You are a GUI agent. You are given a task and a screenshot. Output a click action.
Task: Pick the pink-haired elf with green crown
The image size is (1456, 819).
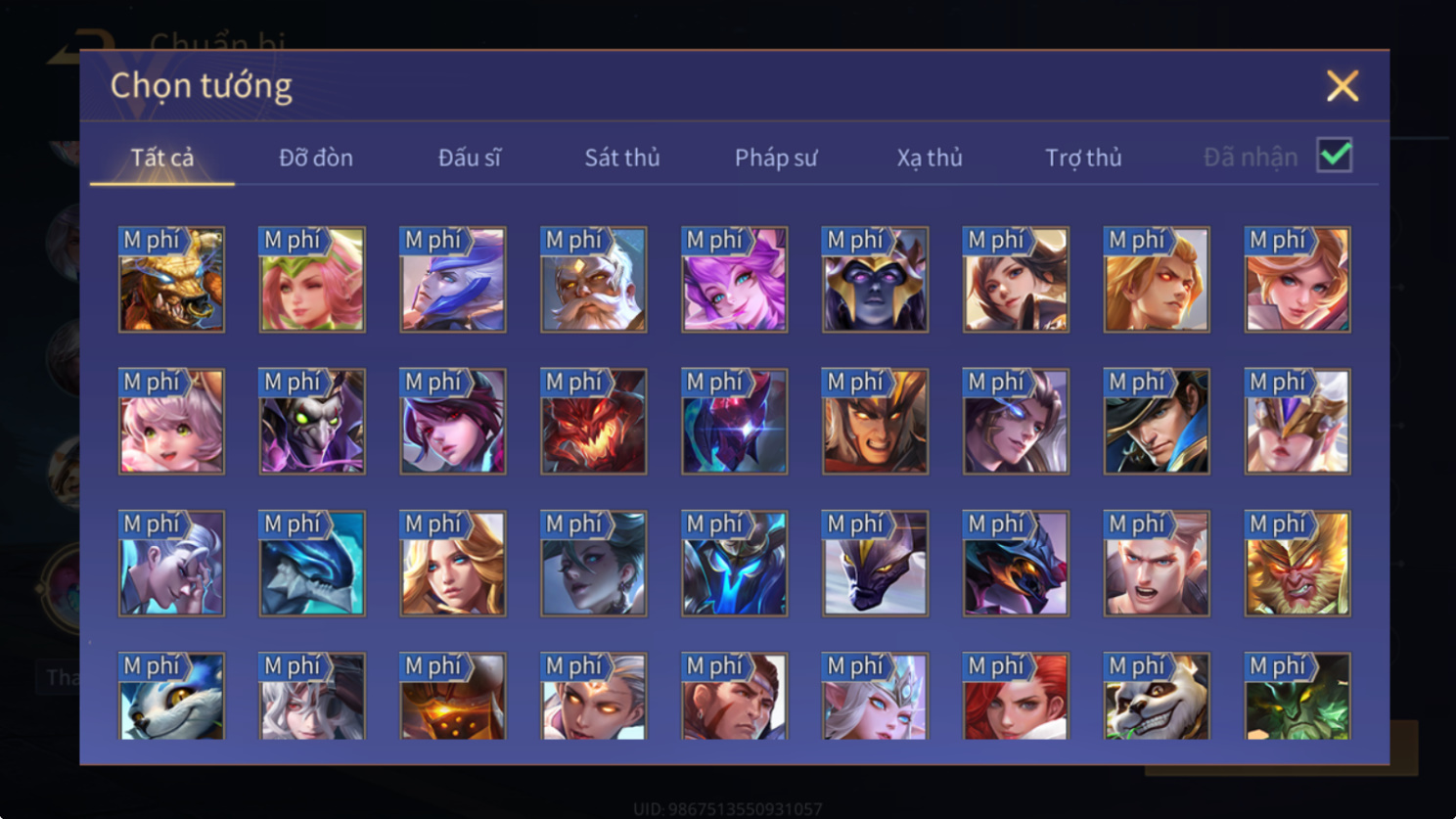click(x=312, y=279)
